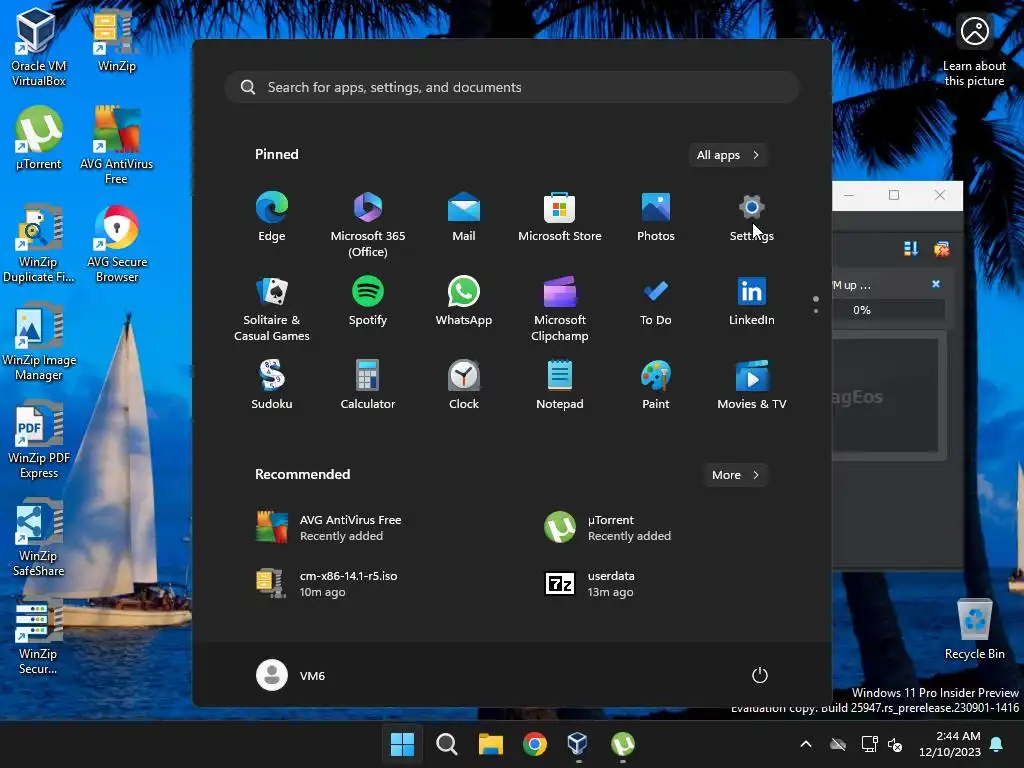Image resolution: width=1024 pixels, height=768 pixels.
Task: Select AVG AntiVirus Free desktop shortcut
Action: tap(116, 145)
